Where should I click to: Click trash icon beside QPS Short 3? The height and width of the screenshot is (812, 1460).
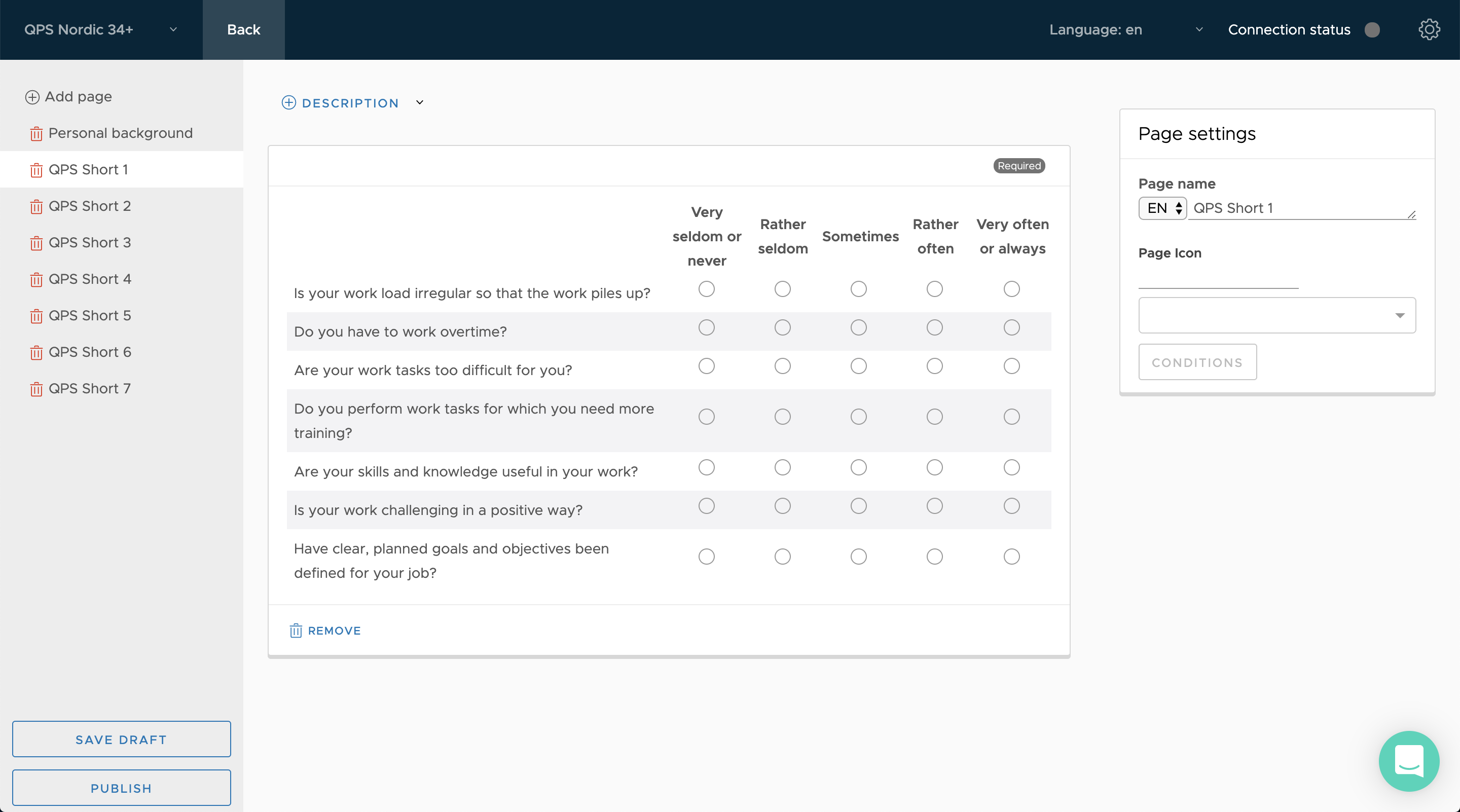pos(36,243)
